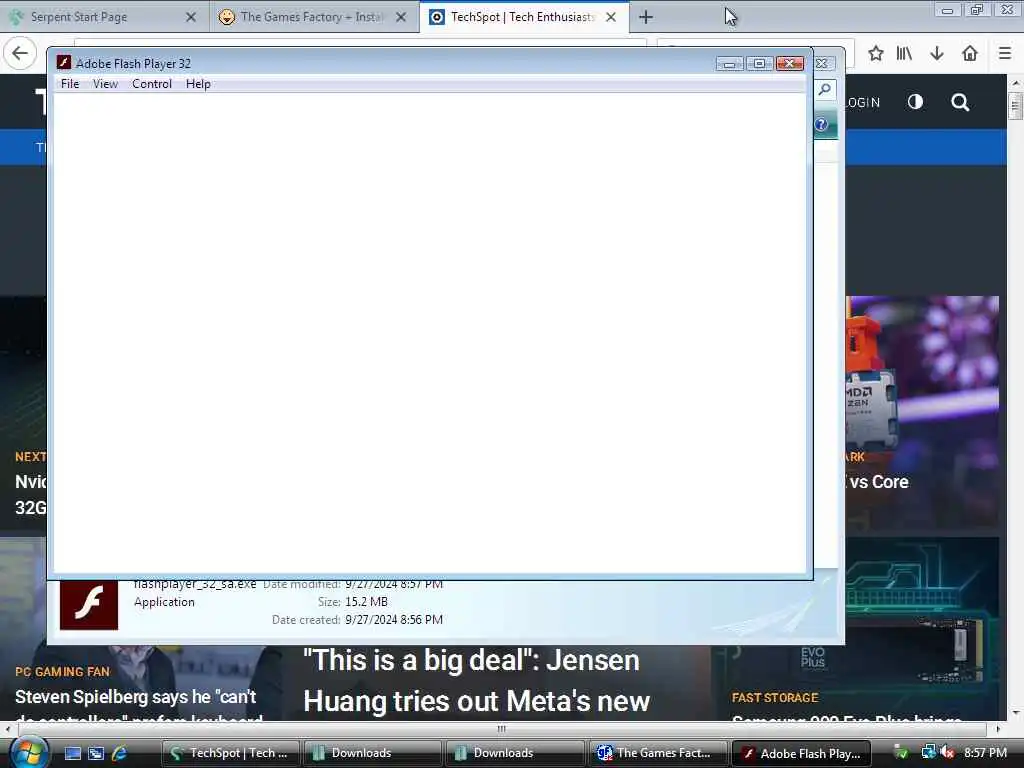Switch to The Games Fact... taskbar button
Screen dimensions: 1024x768
pos(657,753)
